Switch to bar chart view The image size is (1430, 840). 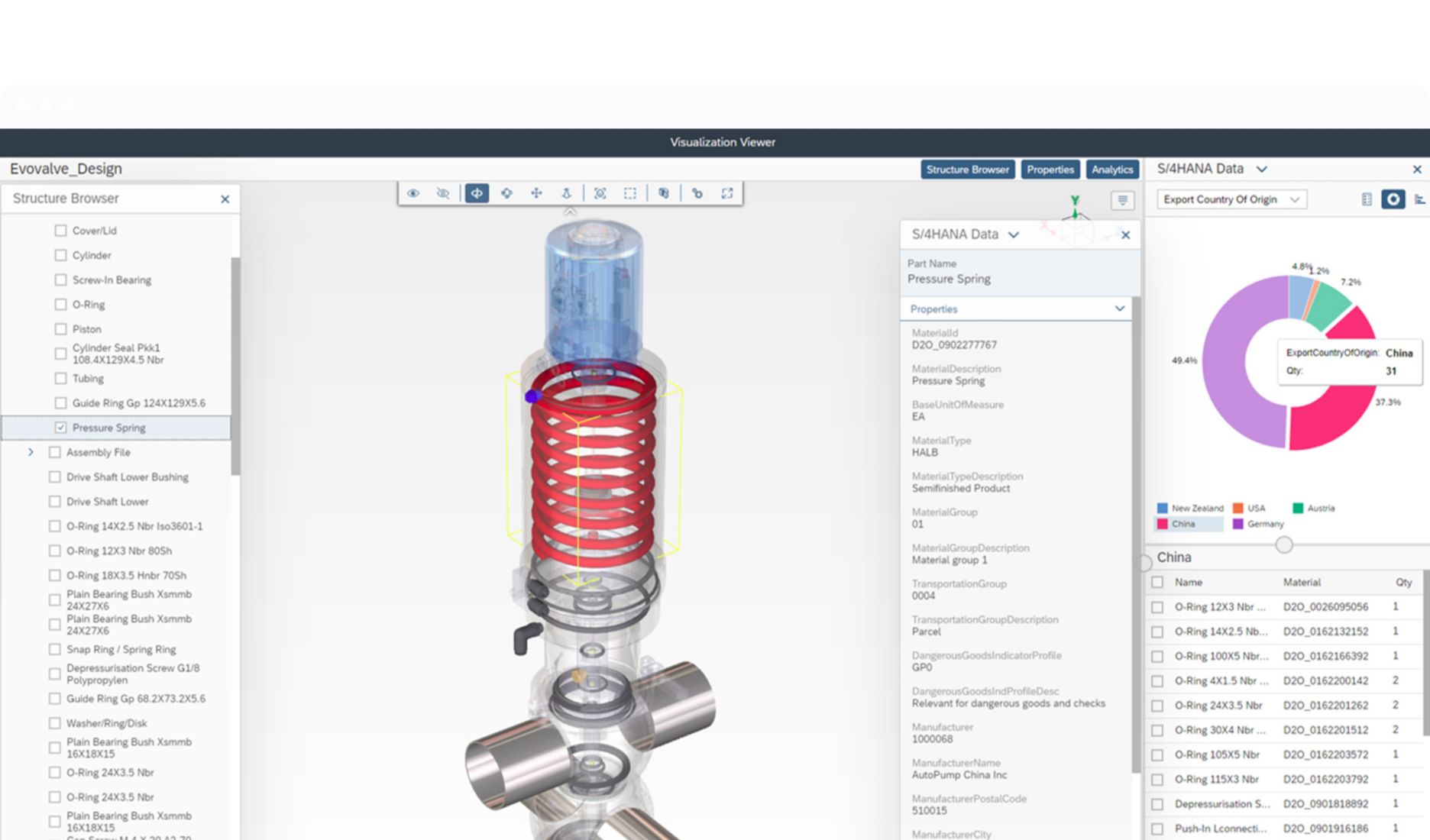1419,199
